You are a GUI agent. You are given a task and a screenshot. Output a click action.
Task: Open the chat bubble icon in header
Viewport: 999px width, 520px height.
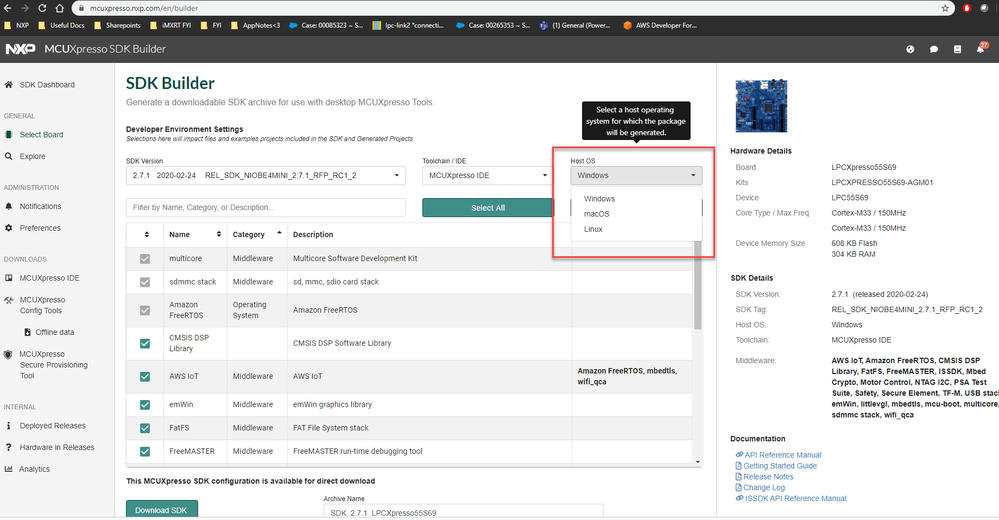(x=934, y=49)
